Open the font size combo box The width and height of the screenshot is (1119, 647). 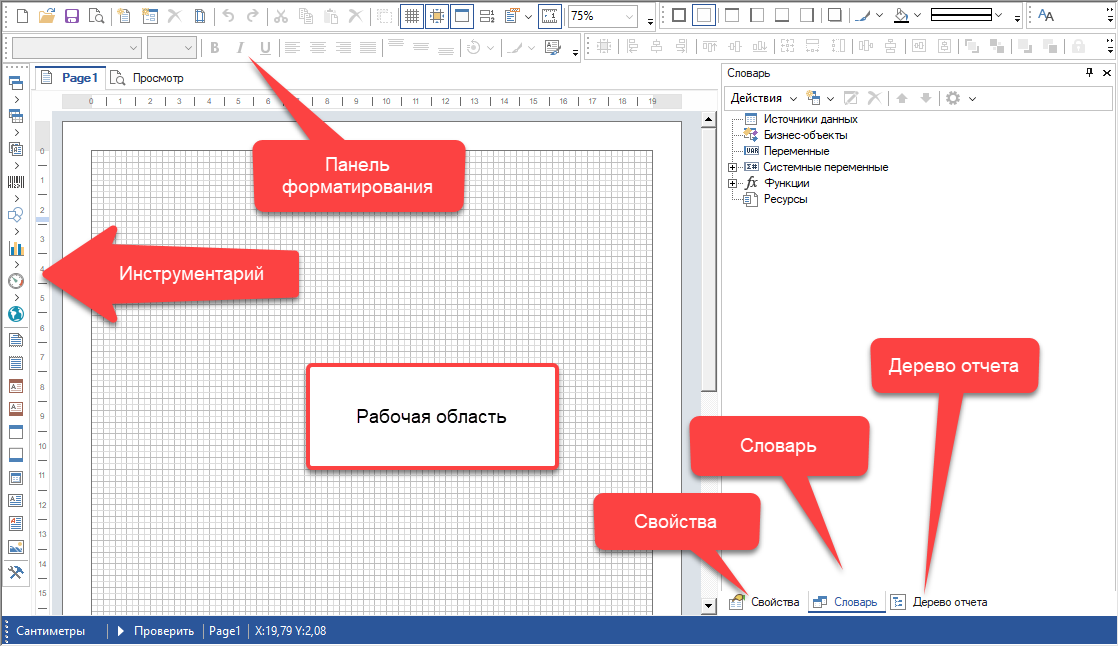[x=171, y=48]
